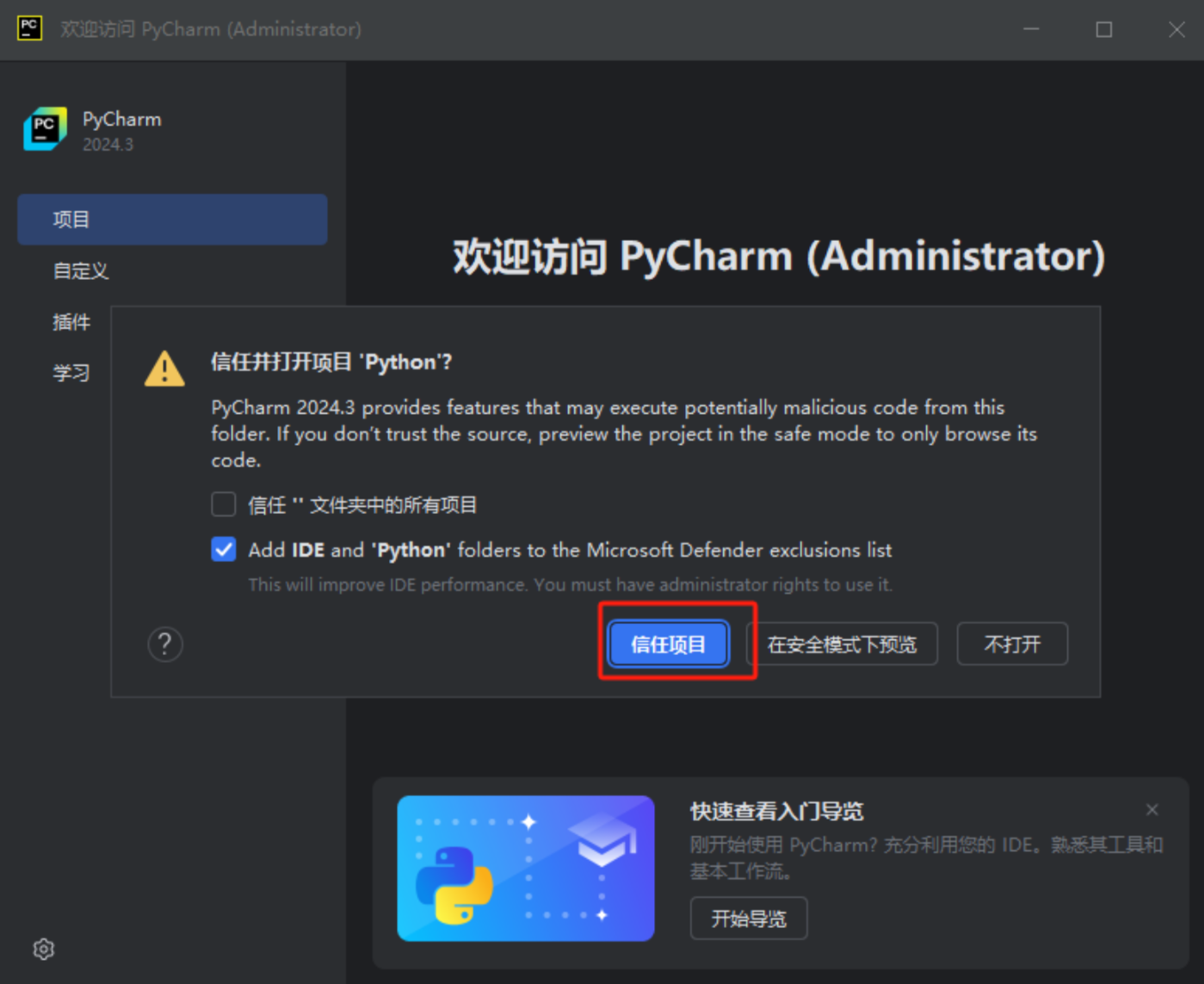The image size is (1204, 984).
Task: Start the tour with 开始导览
Action: (x=749, y=919)
